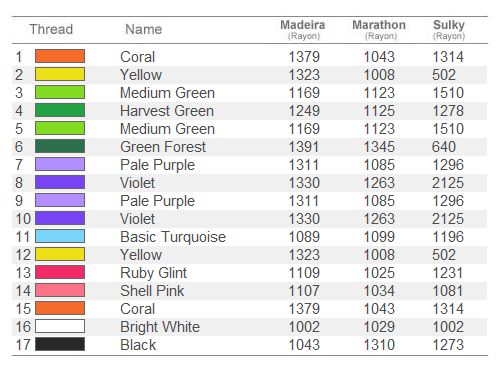
Task: Pick the Basic Turquoise color swatch
Action: coord(60,236)
